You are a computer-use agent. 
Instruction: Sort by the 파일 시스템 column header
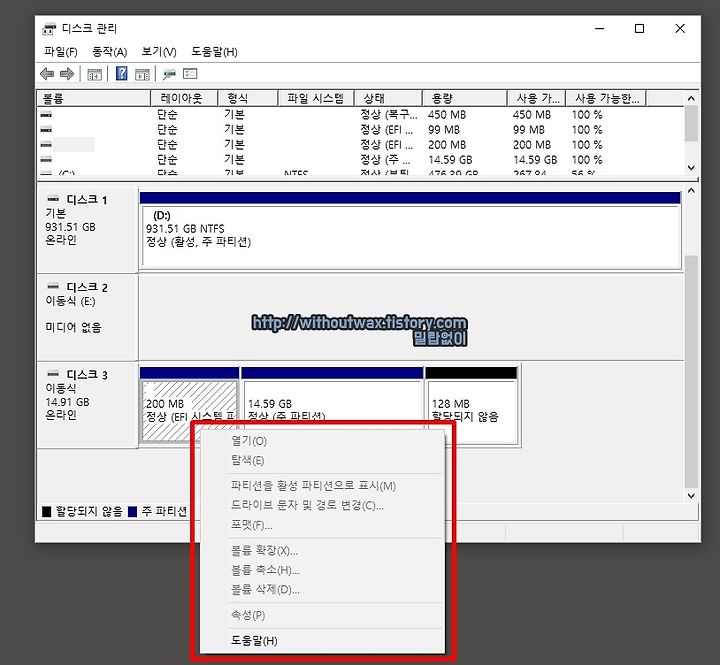pyautogui.click(x=316, y=98)
